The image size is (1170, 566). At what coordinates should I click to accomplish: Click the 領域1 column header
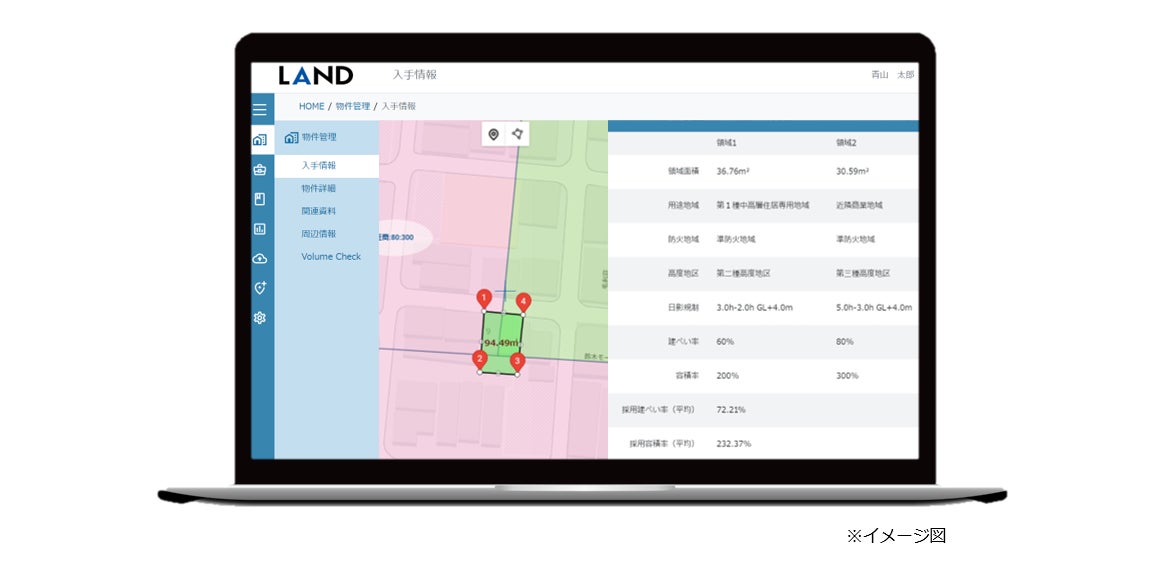coord(728,142)
